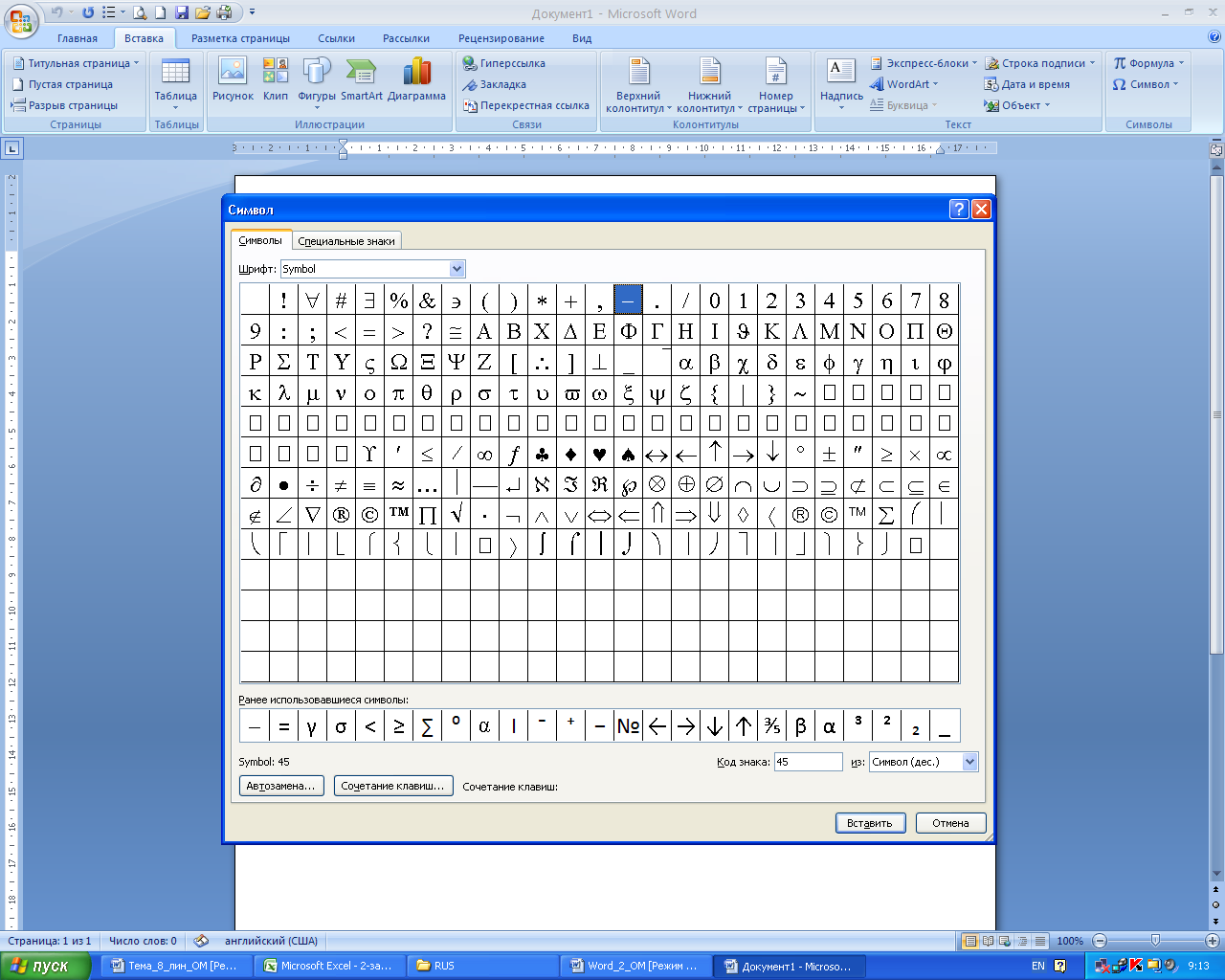Click the dialog help question mark button
Screen dimensions: 1225x980
click(x=959, y=210)
